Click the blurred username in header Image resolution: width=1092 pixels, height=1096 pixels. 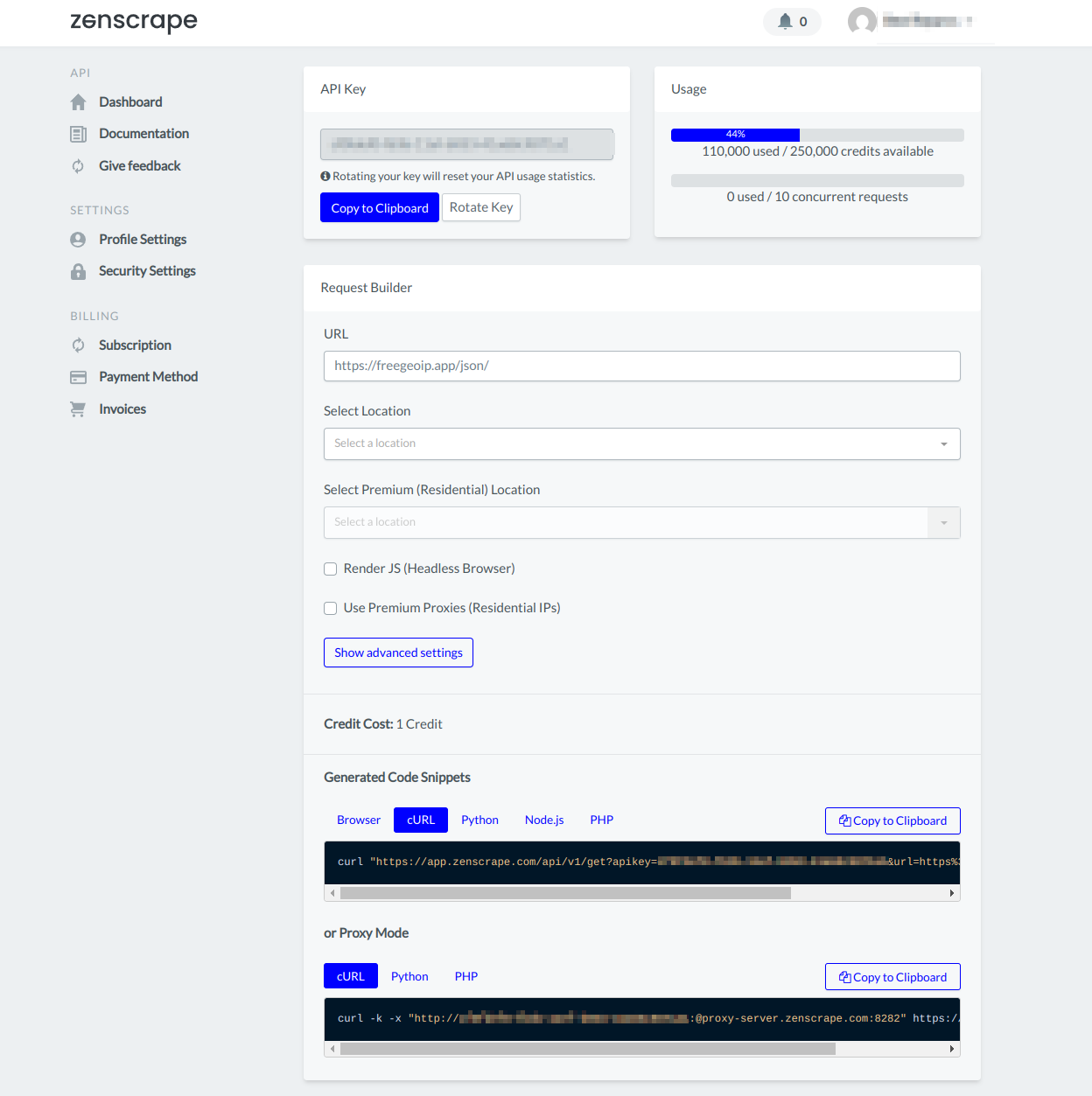(x=927, y=21)
